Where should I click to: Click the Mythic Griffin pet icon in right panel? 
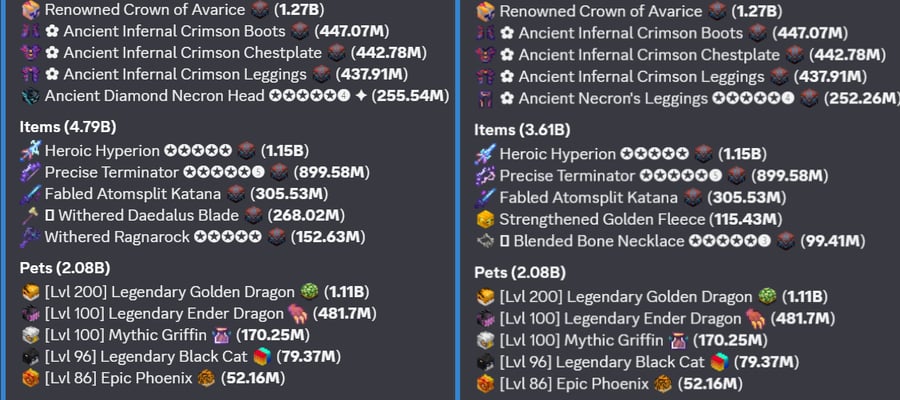[486, 340]
